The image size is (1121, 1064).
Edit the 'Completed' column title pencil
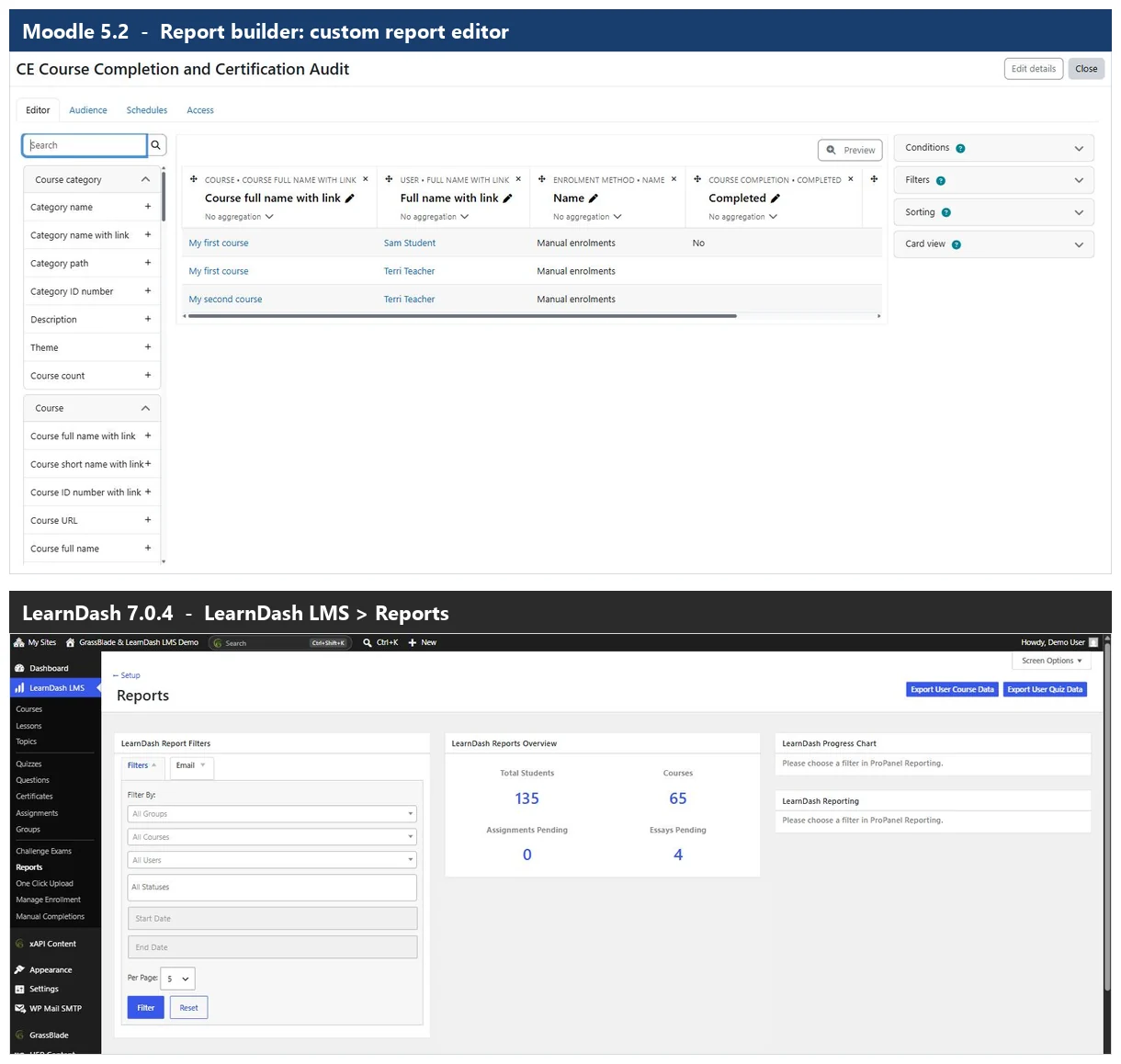click(x=775, y=198)
